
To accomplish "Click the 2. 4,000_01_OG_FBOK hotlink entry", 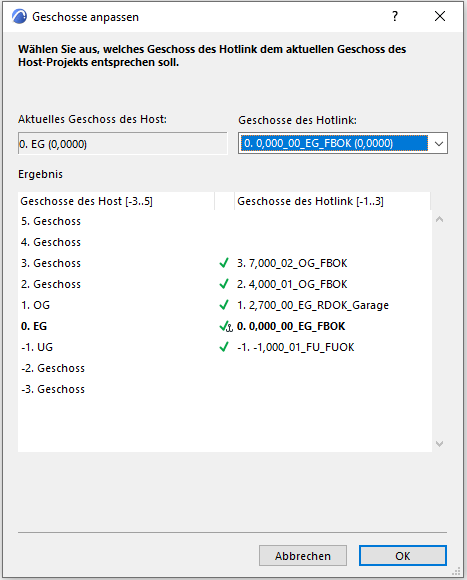I will point(292,284).
